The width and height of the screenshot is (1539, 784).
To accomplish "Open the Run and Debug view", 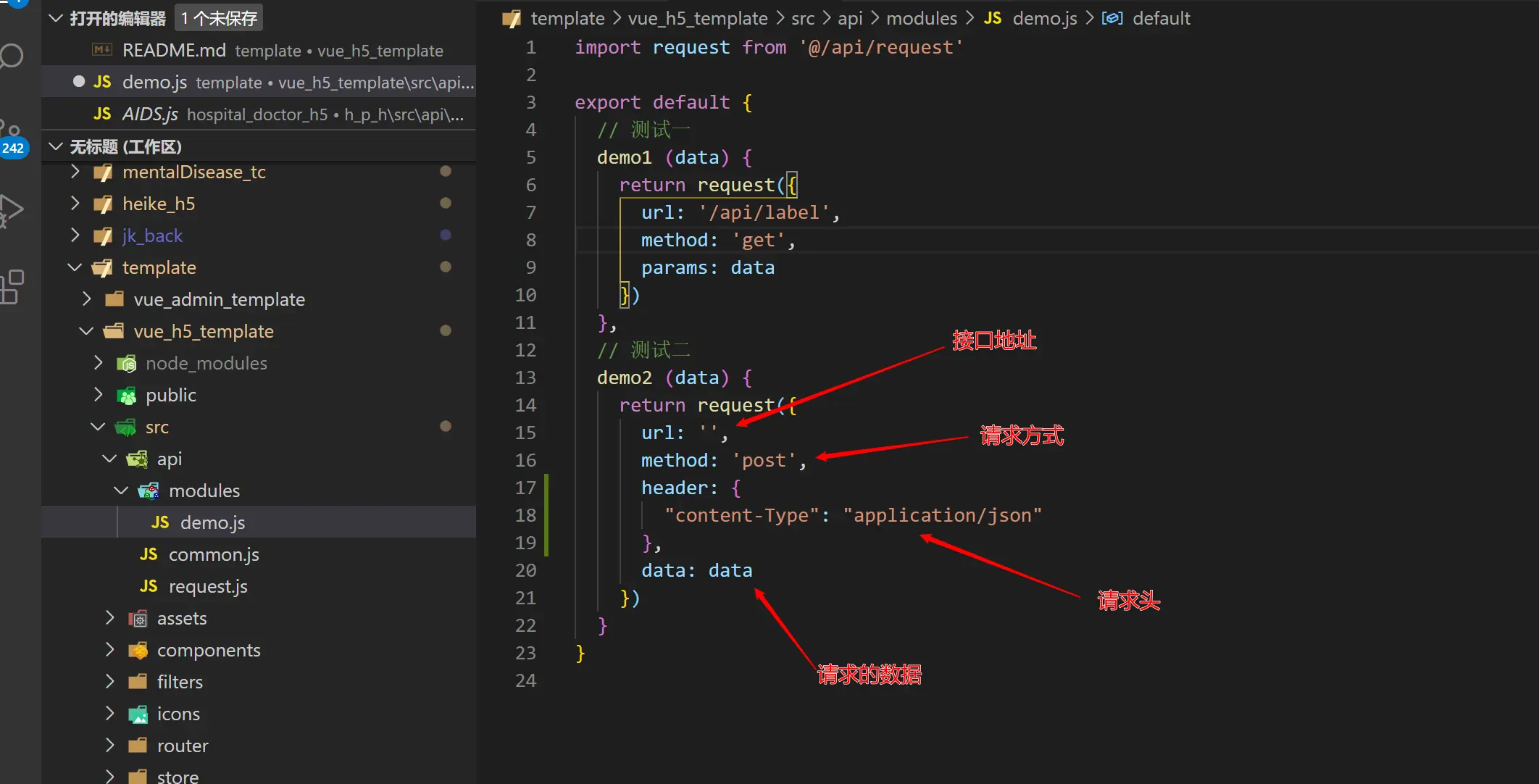I will pos(12,210).
